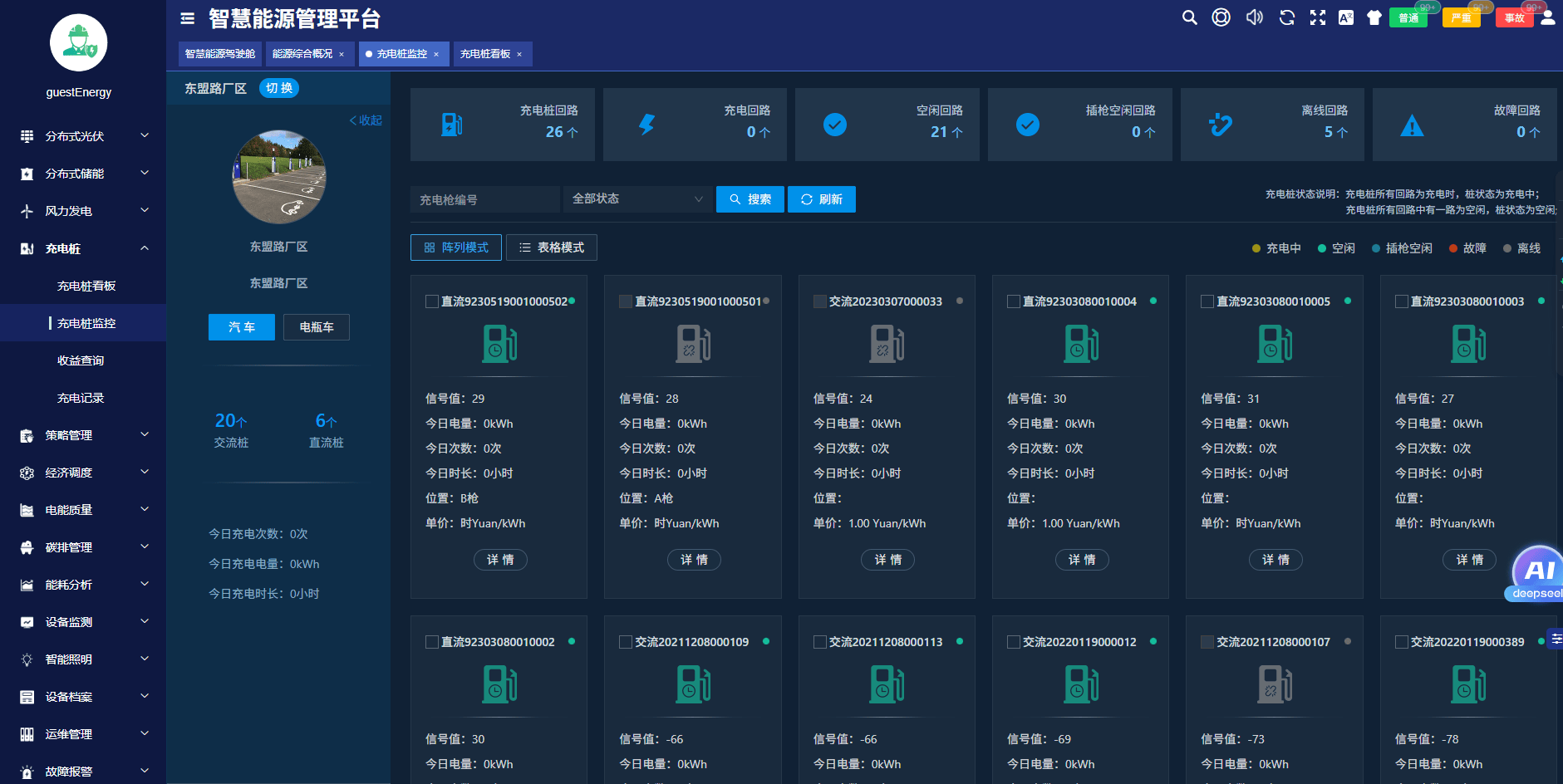This screenshot has width=1563, height=784.
Task: Open the 全部状态 status dropdown
Action: [637, 199]
